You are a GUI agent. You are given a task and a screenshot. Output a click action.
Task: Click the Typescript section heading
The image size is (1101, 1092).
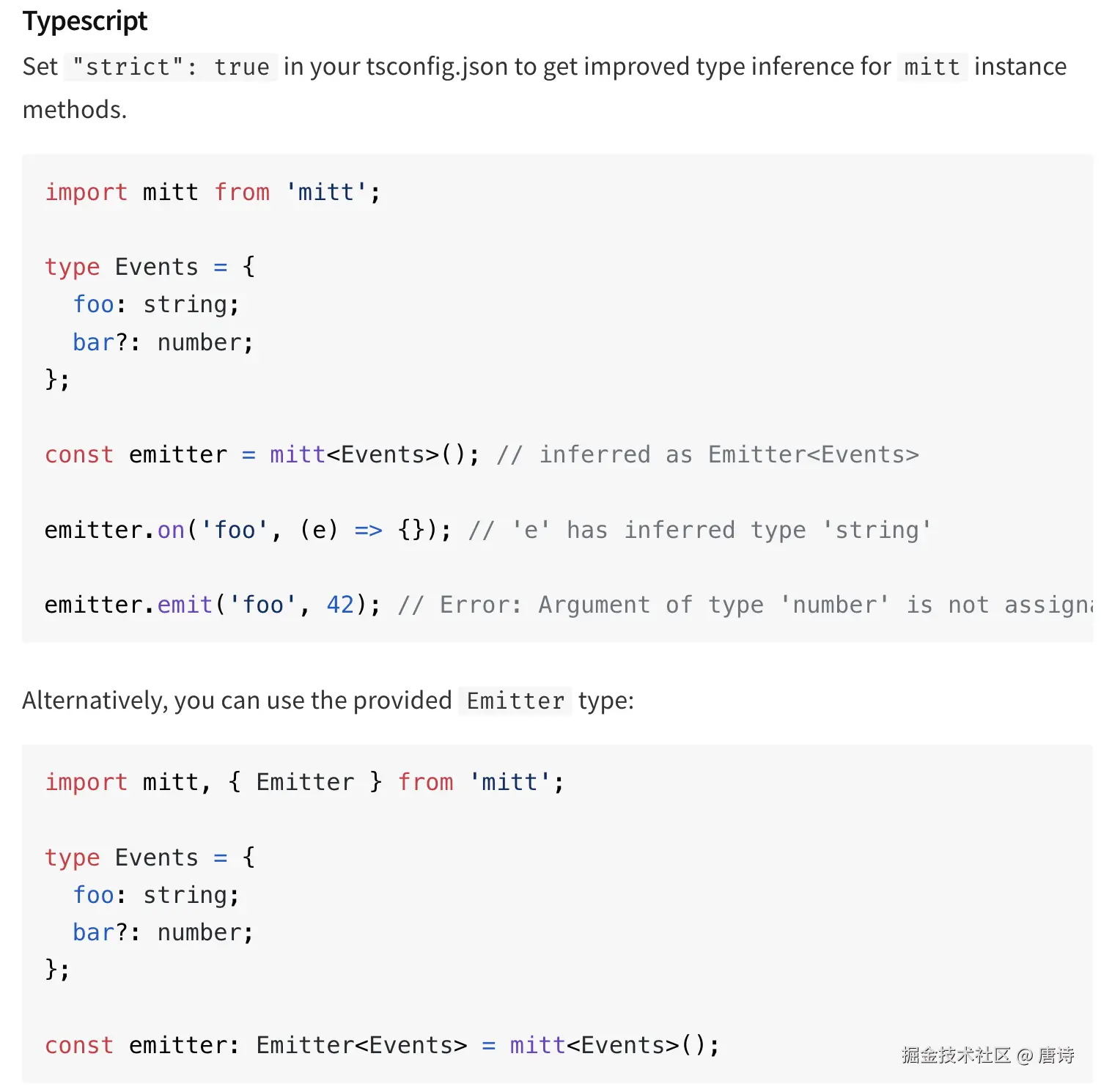click(x=85, y=21)
